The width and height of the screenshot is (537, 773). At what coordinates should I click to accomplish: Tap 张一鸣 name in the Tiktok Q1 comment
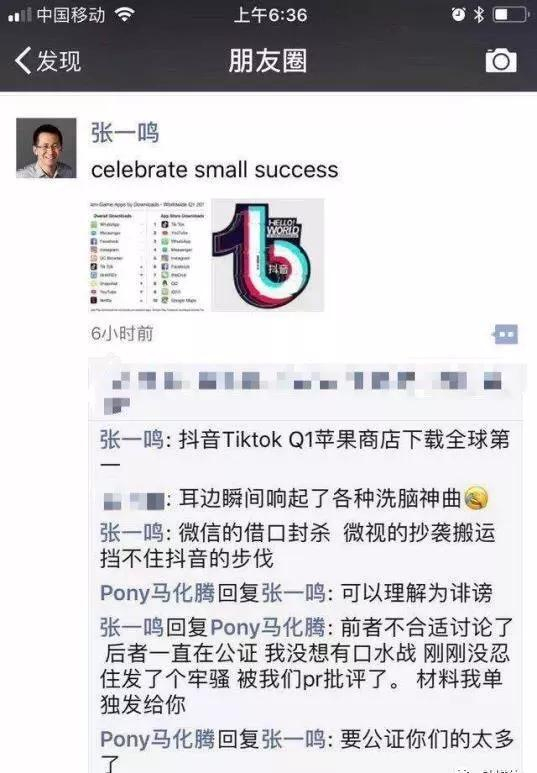point(131,439)
